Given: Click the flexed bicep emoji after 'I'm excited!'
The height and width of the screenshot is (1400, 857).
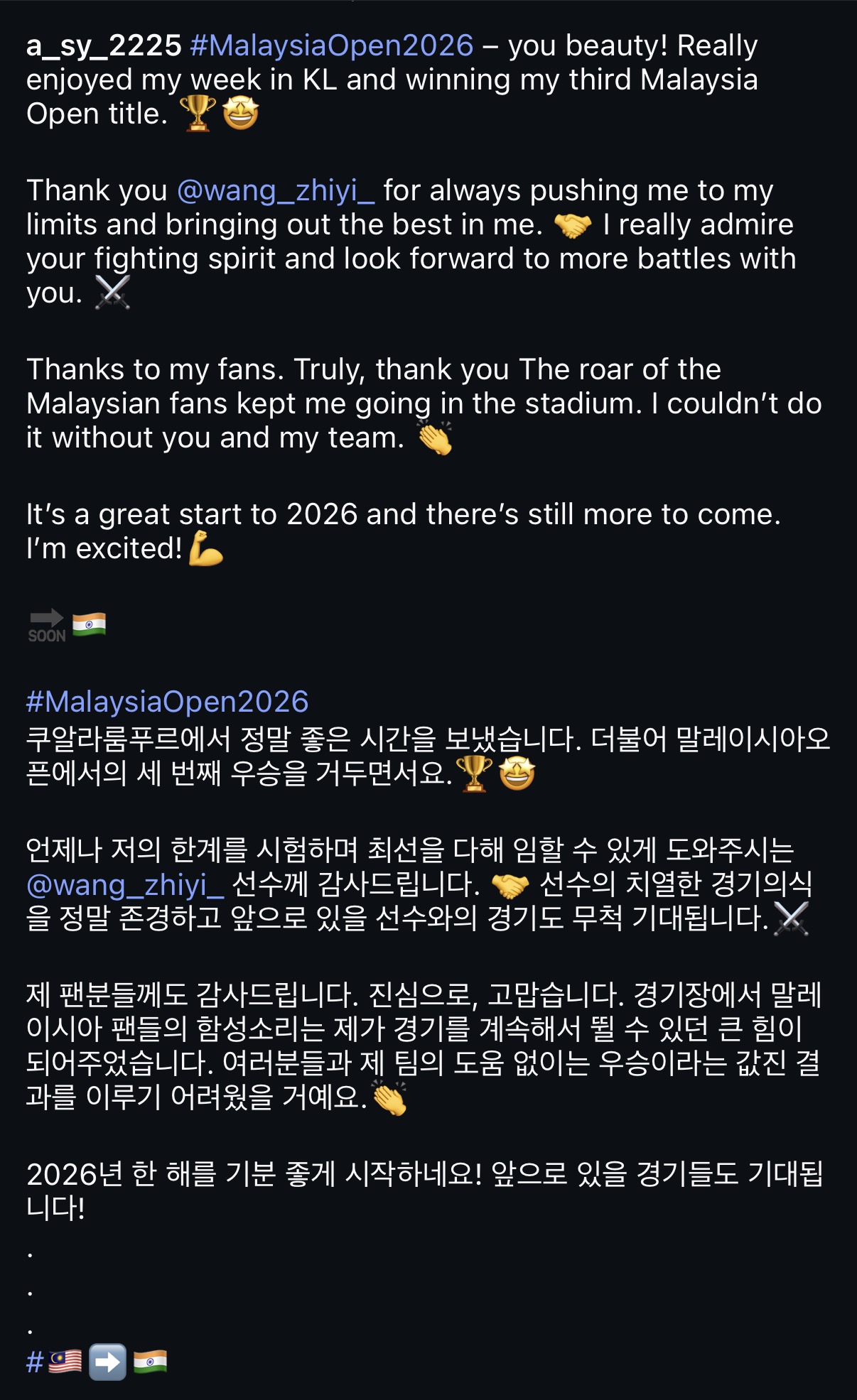Looking at the screenshot, I should 206,548.
